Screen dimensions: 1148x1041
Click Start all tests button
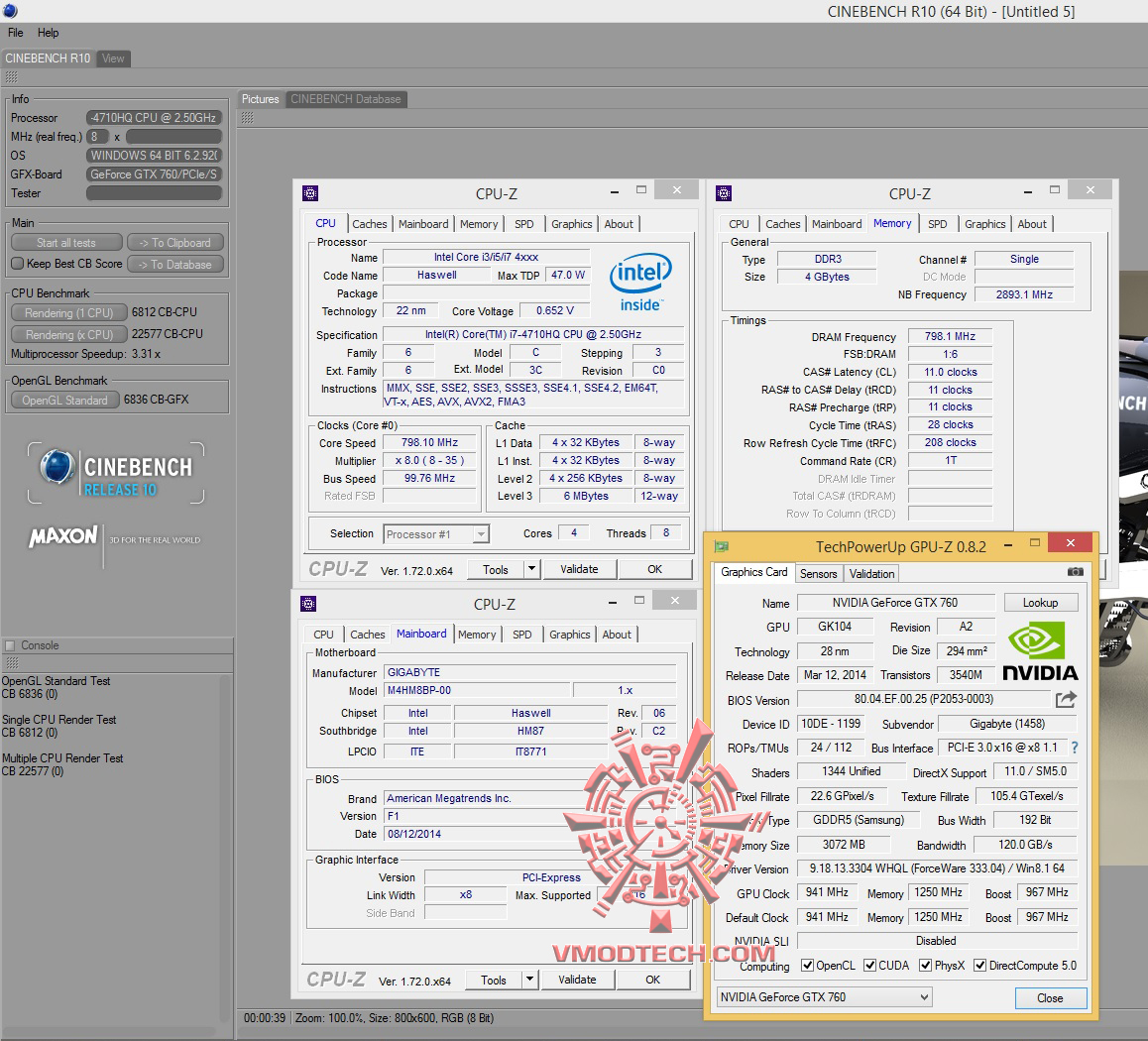(66, 242)
